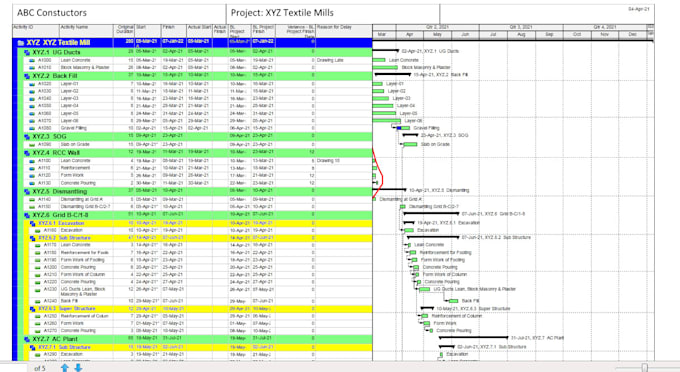Click the WBS icon beside XYZ.5 Dismantling

pos(27,191)
